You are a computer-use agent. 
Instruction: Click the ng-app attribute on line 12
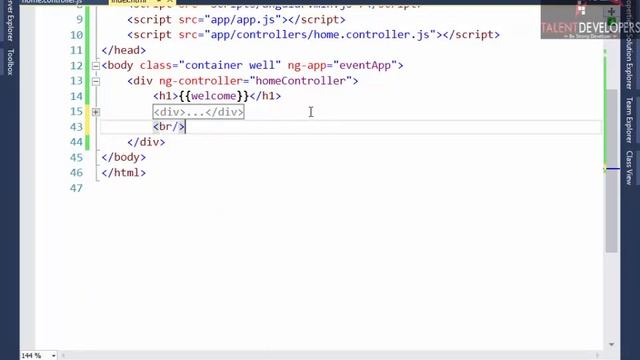307,65
